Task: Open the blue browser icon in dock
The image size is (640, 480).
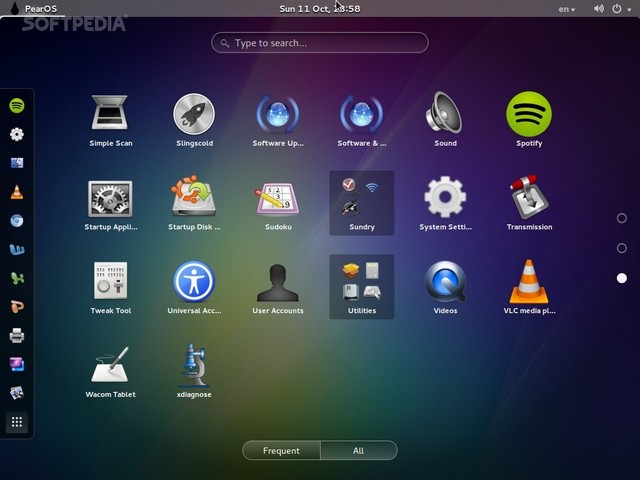Action: point(17,221)
